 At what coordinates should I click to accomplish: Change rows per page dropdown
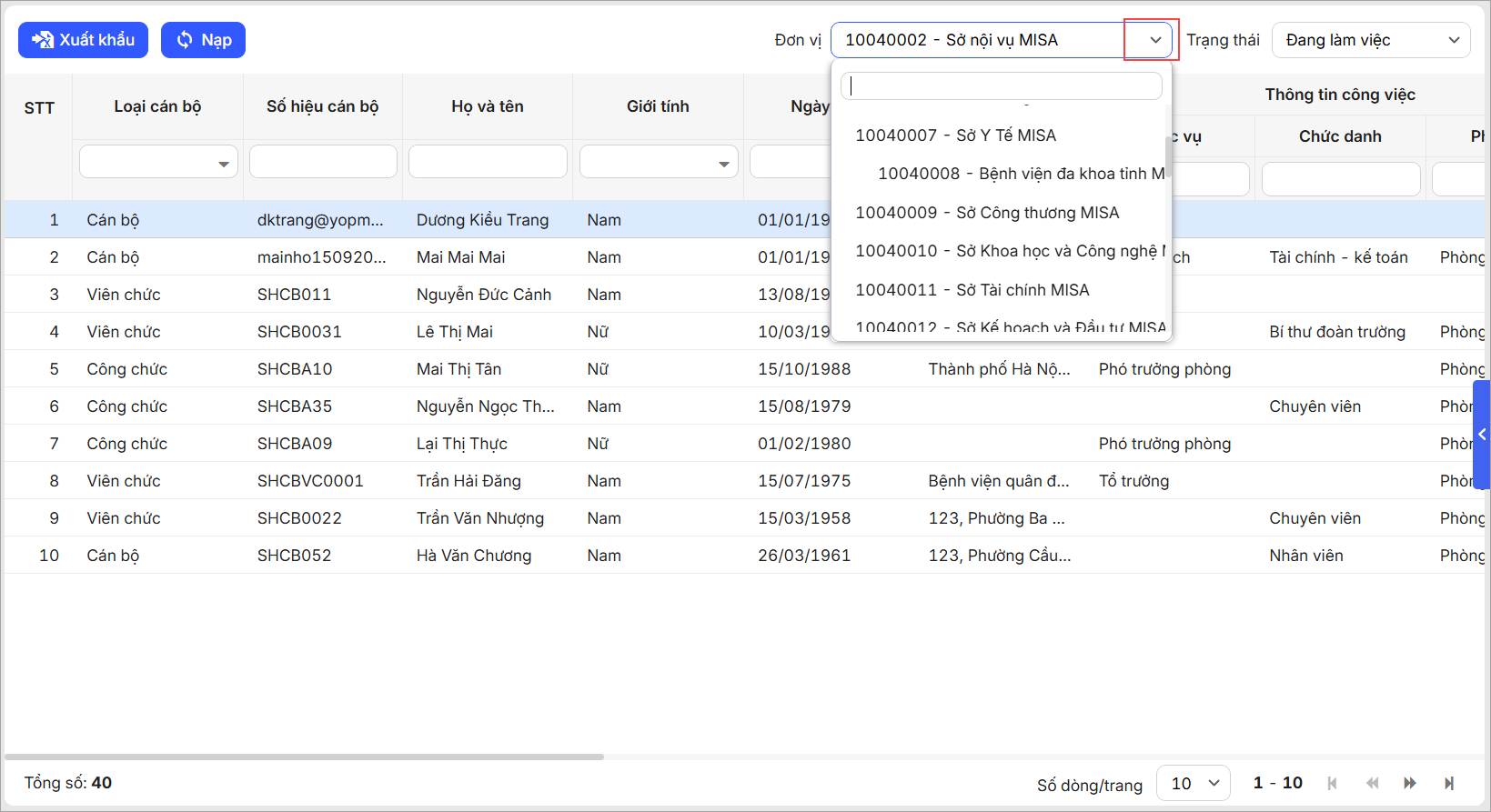tap(1193, 783)
